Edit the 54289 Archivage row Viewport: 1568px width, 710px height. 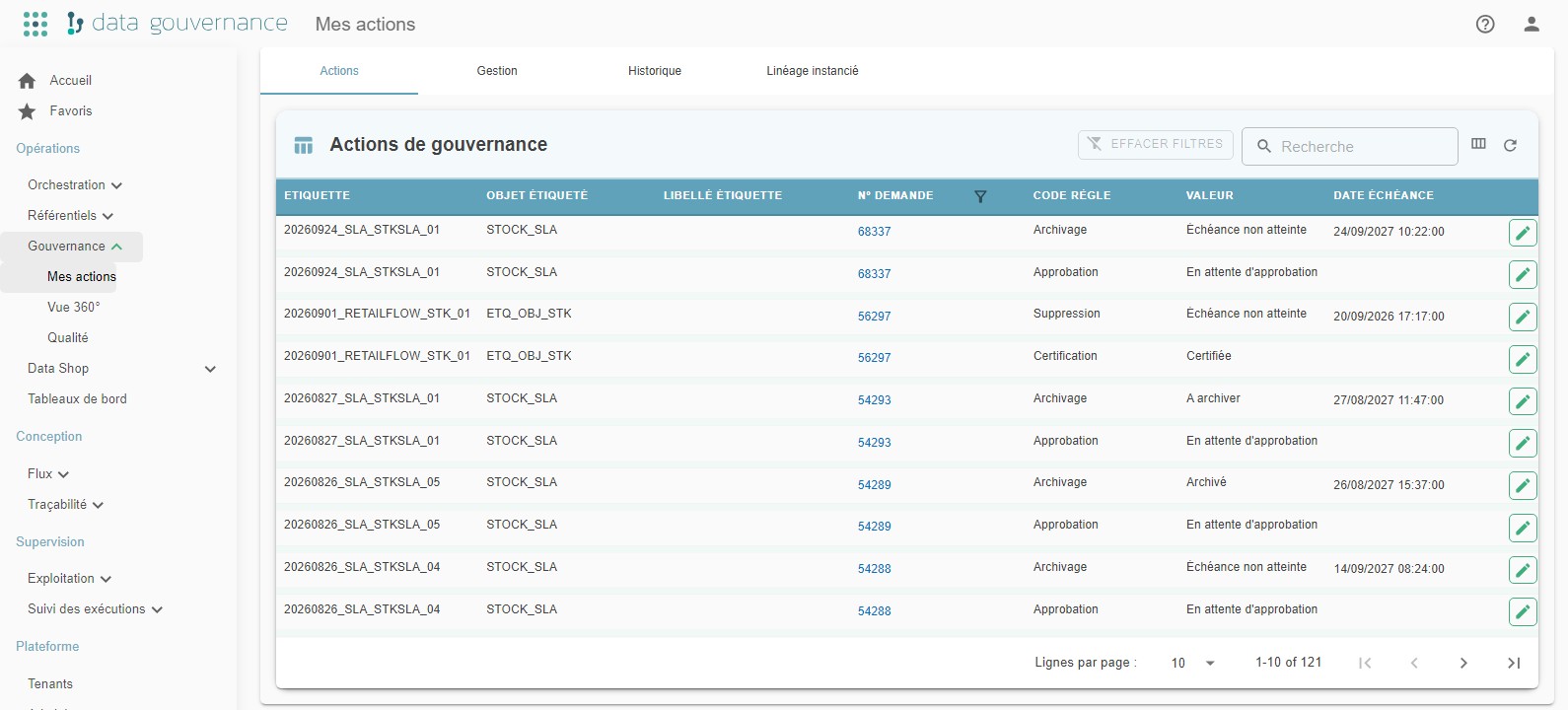tap(1523, 486)
